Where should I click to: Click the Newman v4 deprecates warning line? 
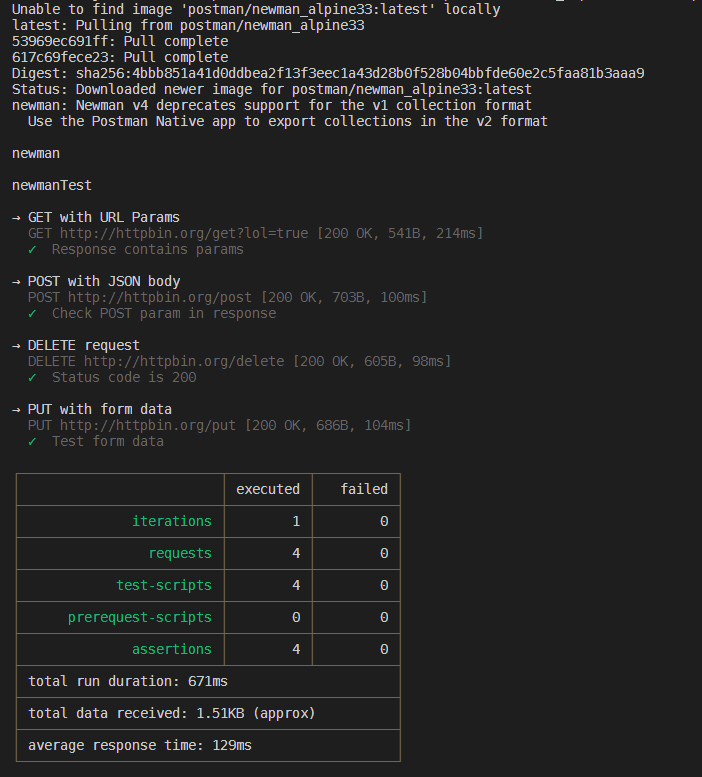click(x=271, y=105)
